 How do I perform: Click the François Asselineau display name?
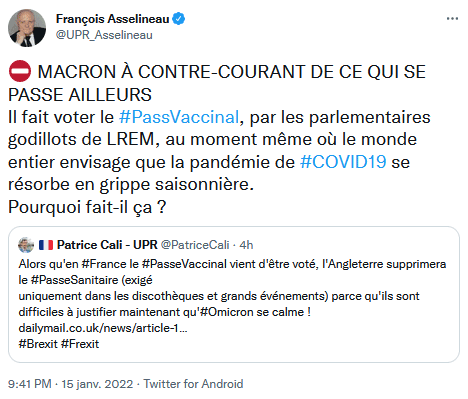click(113, 19)
